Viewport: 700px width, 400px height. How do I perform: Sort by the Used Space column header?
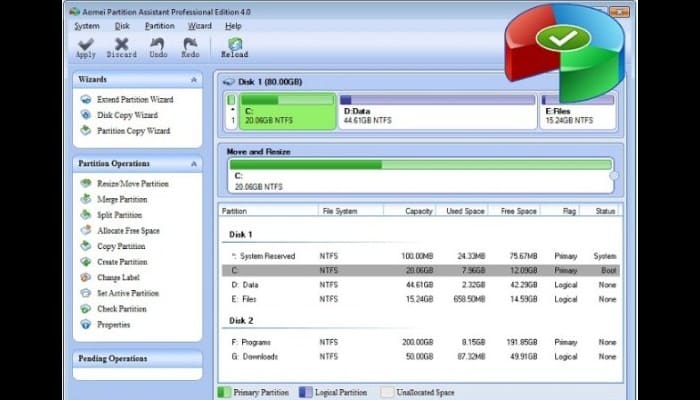[462, 211]
